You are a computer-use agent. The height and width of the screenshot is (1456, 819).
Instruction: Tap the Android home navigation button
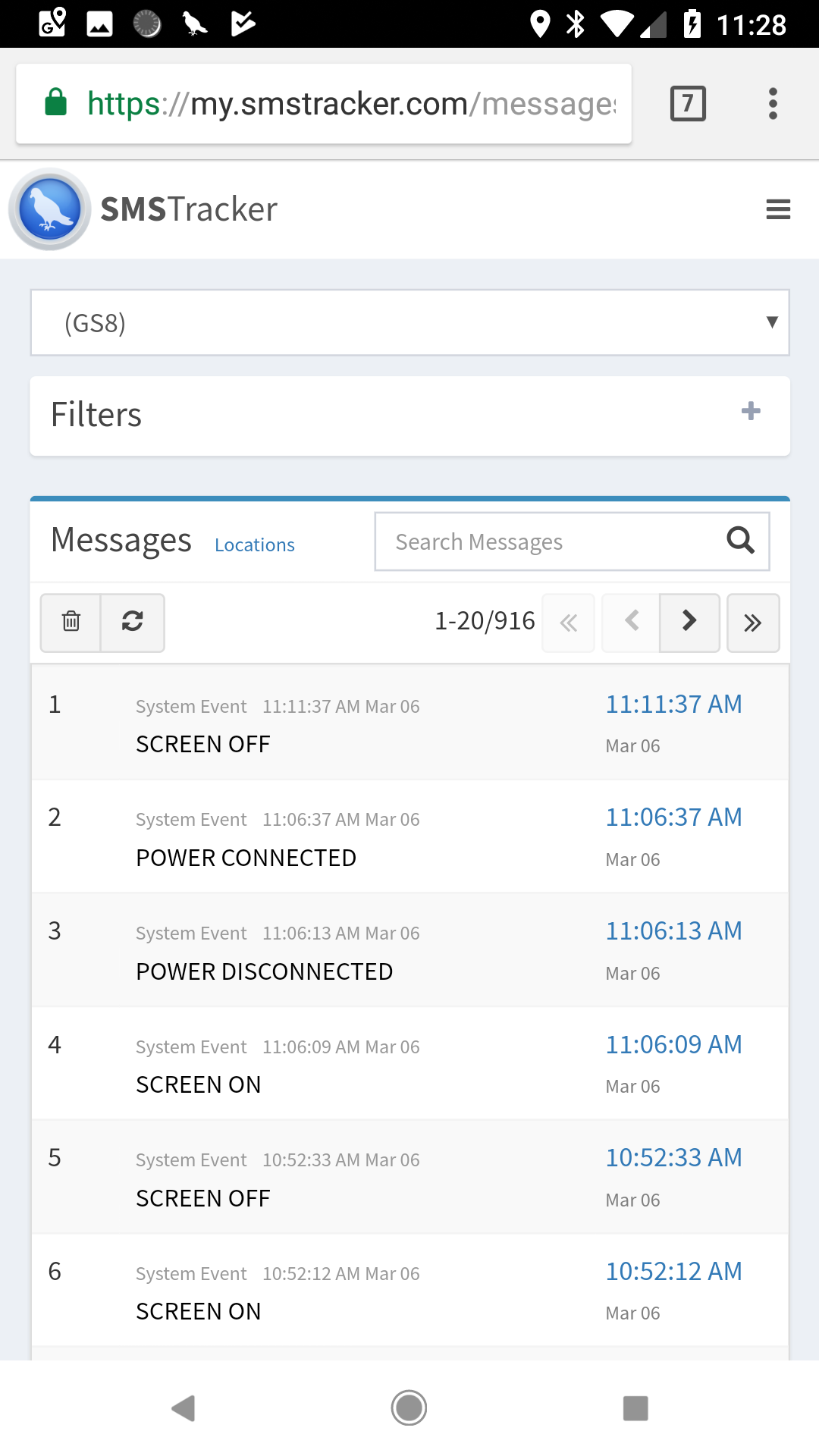point(409,1408)
